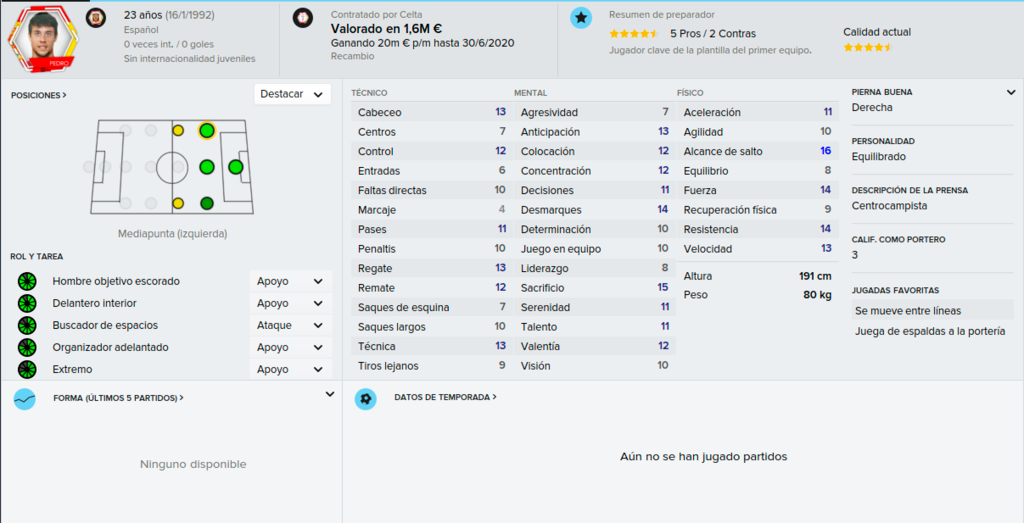1024x523 pixels.
Task: Open the Datos de temporada link
Action: [445, 397]
